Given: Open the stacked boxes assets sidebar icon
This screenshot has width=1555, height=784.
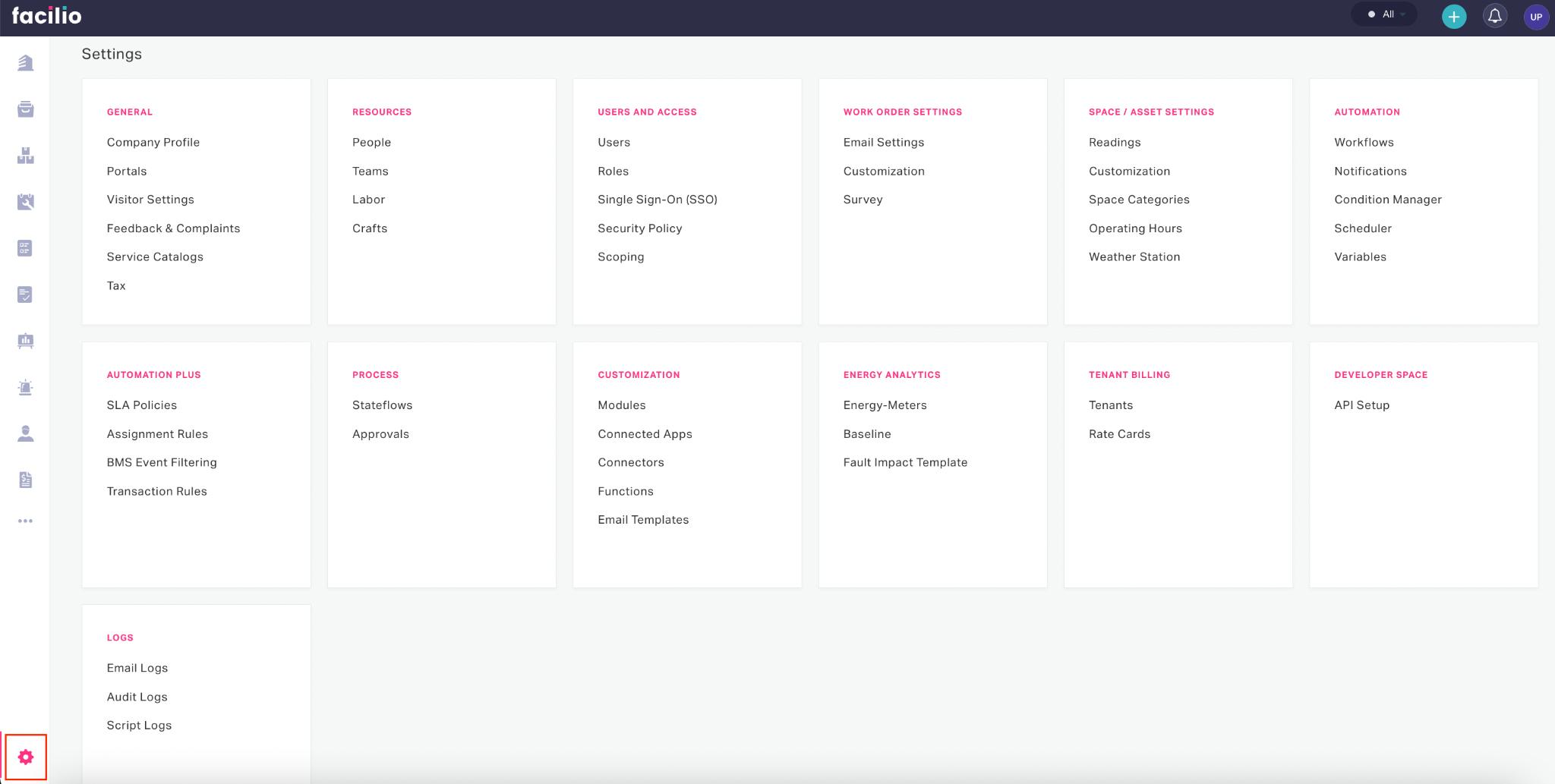Looking at the screenshot, I should click(26, 156).
